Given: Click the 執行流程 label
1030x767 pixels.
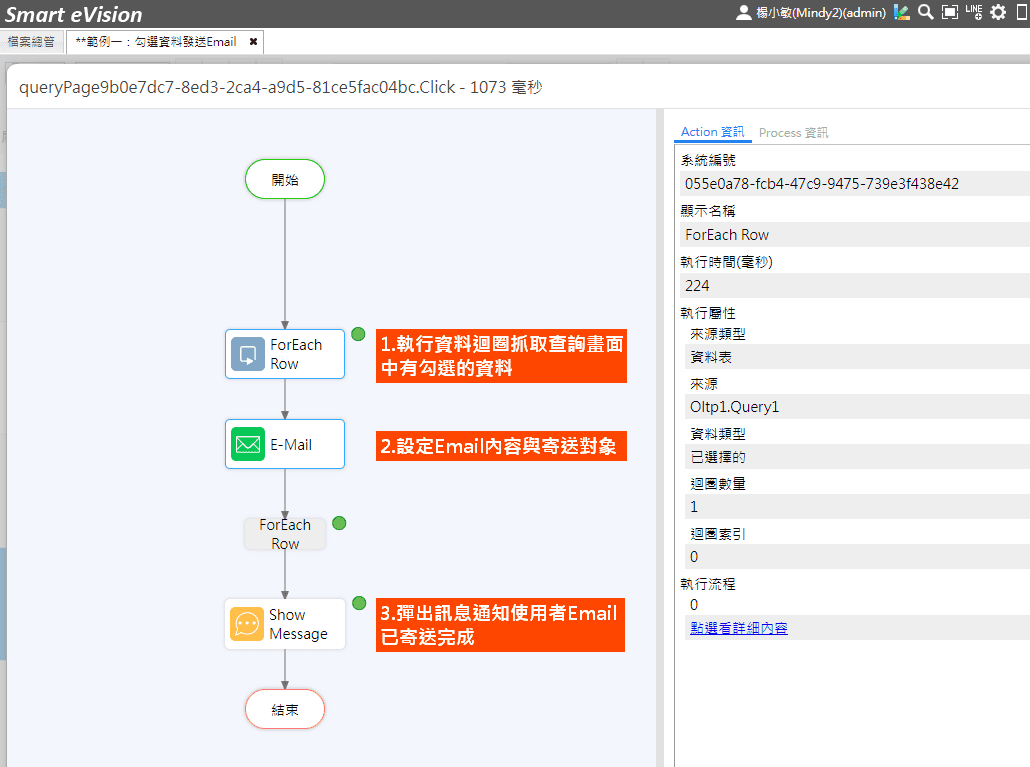Looking at the screenshot, I should (708, 584).
